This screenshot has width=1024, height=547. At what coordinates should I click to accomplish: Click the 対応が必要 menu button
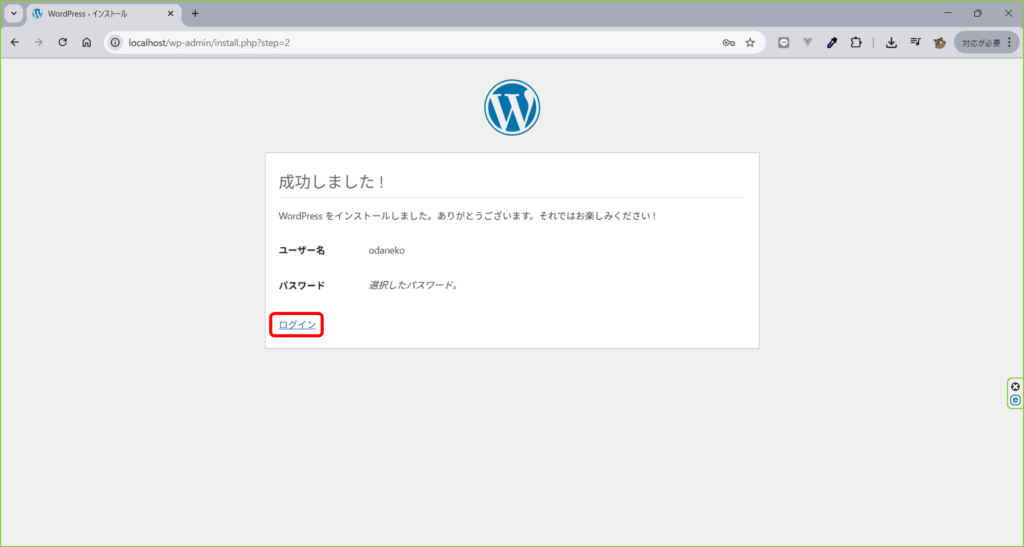tap(985, 43)
